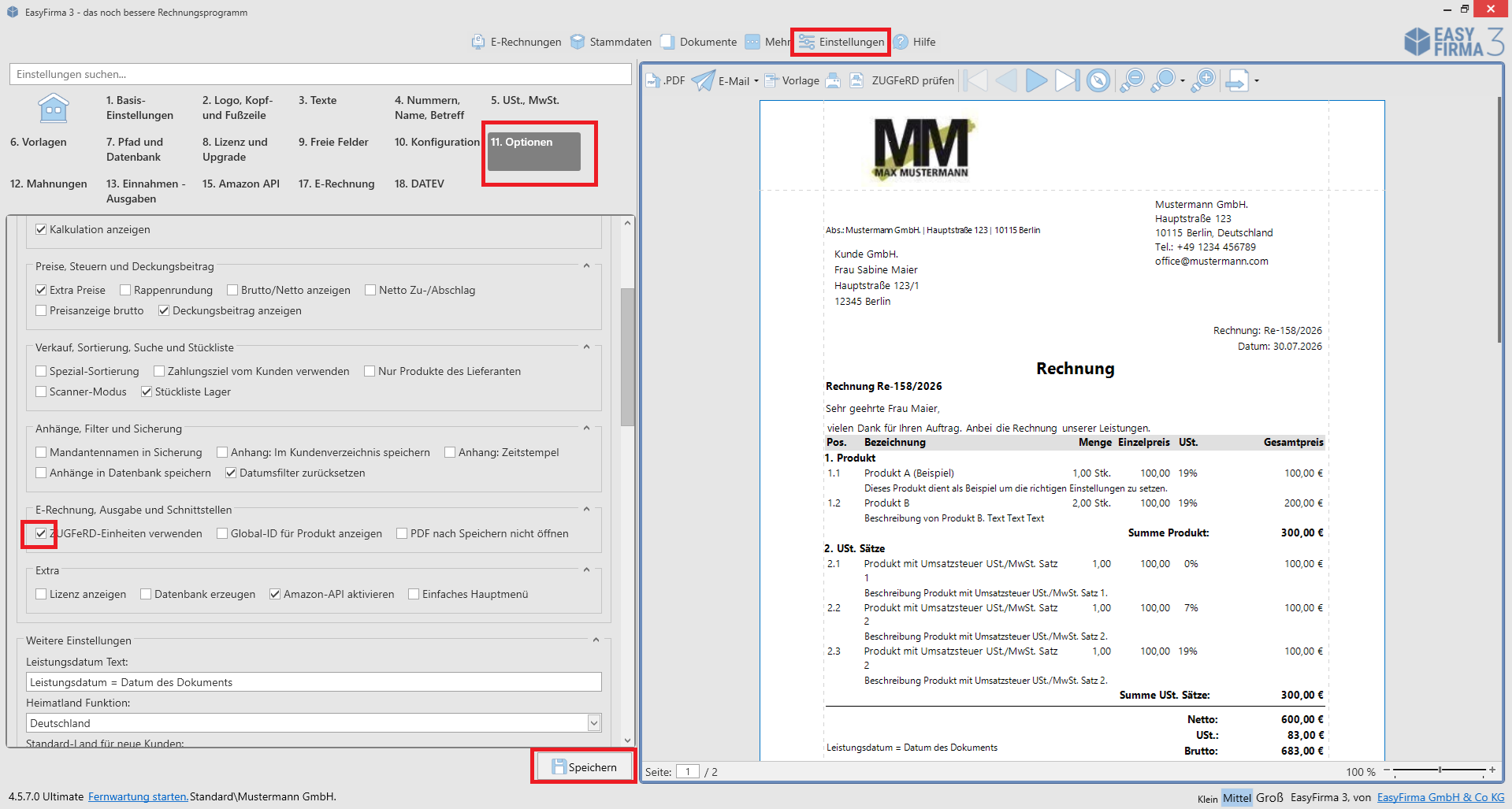This screenshot has height=809, width=1512.
Task: Click the compass navigation icon
Action: [1098, 80]
